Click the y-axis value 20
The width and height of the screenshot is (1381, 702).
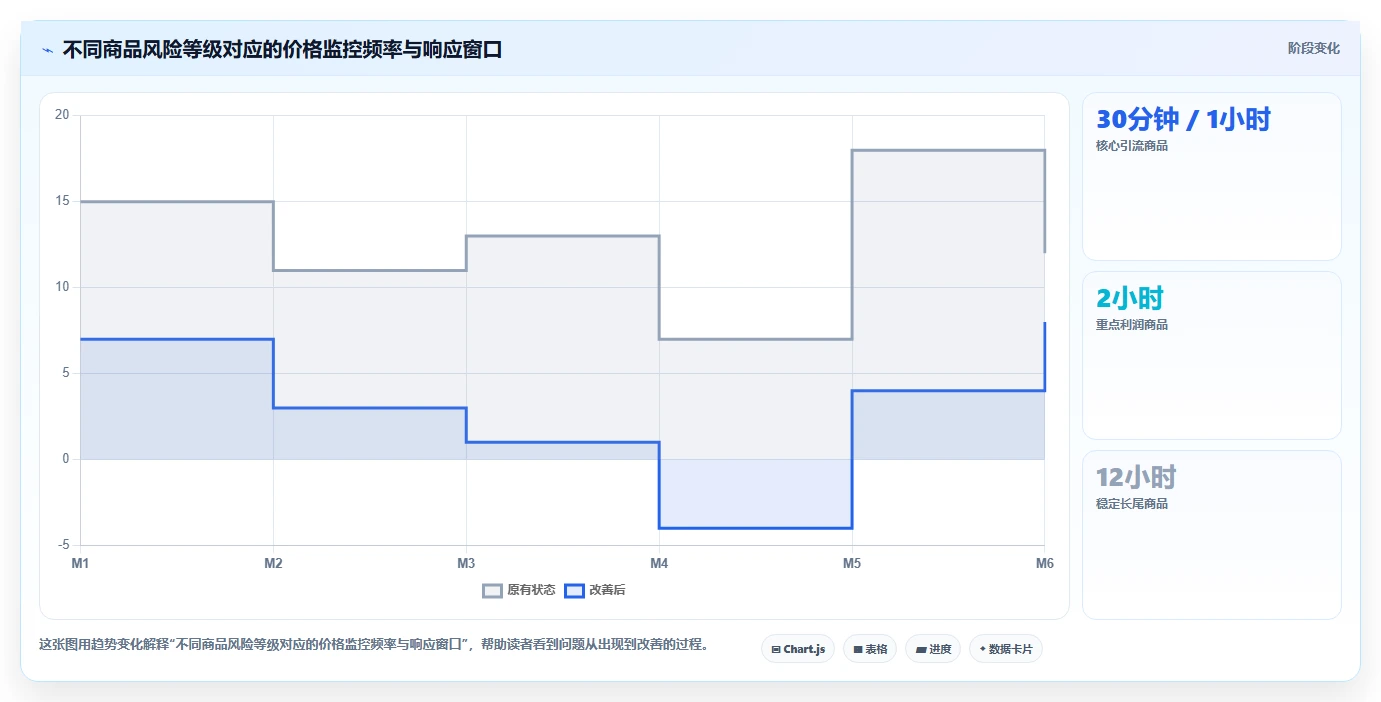pos(62,115)
